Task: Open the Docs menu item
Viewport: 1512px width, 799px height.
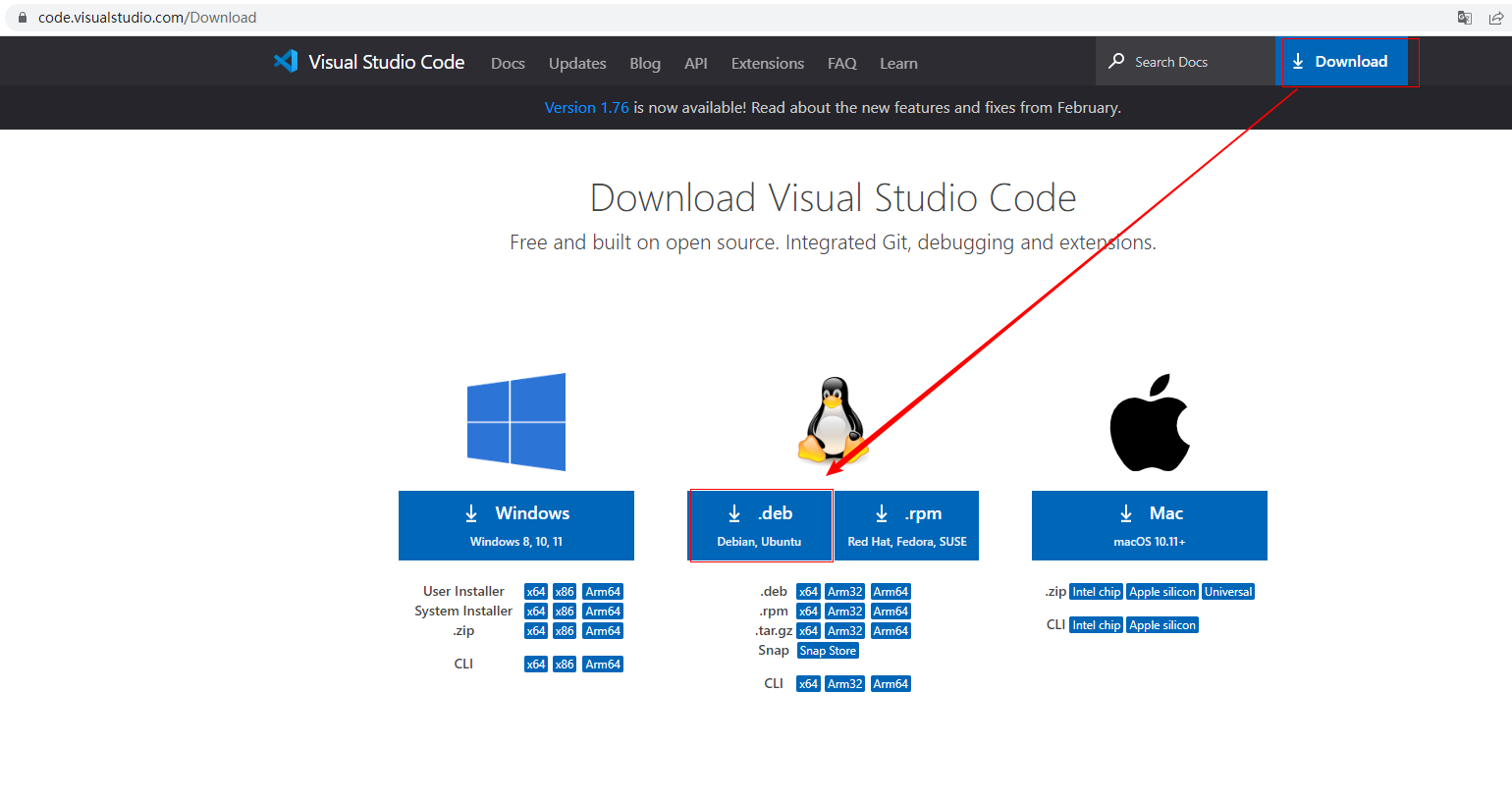Action: [508, 63]
